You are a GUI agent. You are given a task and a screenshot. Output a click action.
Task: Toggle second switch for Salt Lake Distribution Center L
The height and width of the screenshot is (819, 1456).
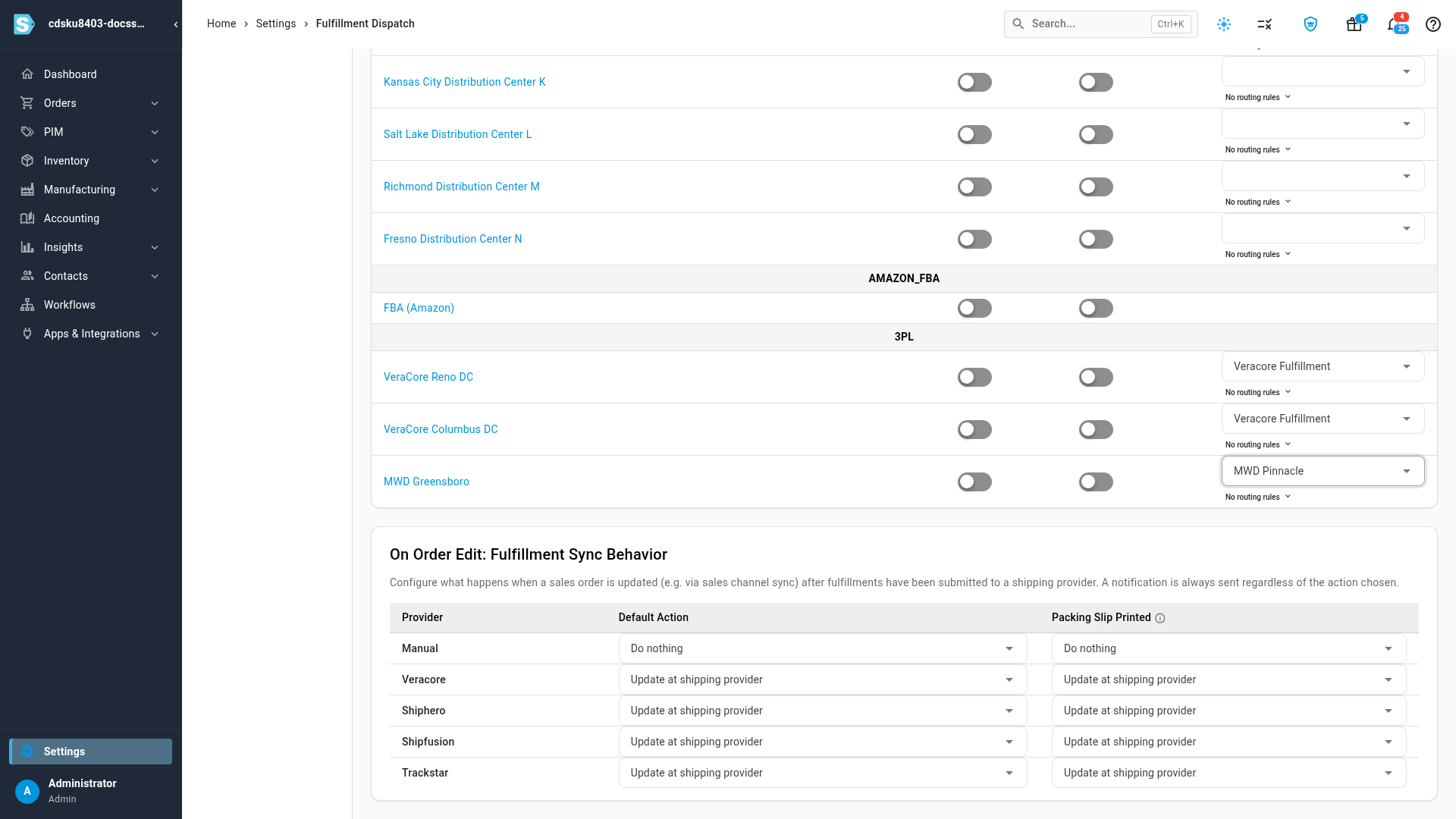point(1096,134)
